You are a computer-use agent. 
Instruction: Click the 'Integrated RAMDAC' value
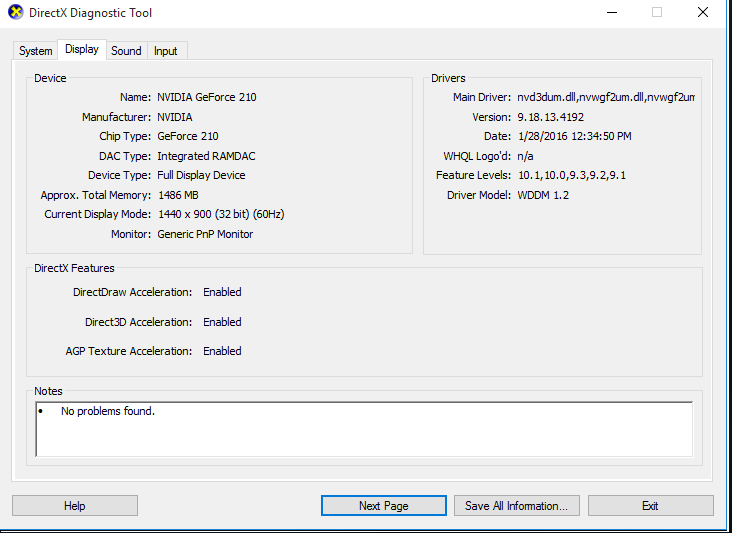click(206, 156)
